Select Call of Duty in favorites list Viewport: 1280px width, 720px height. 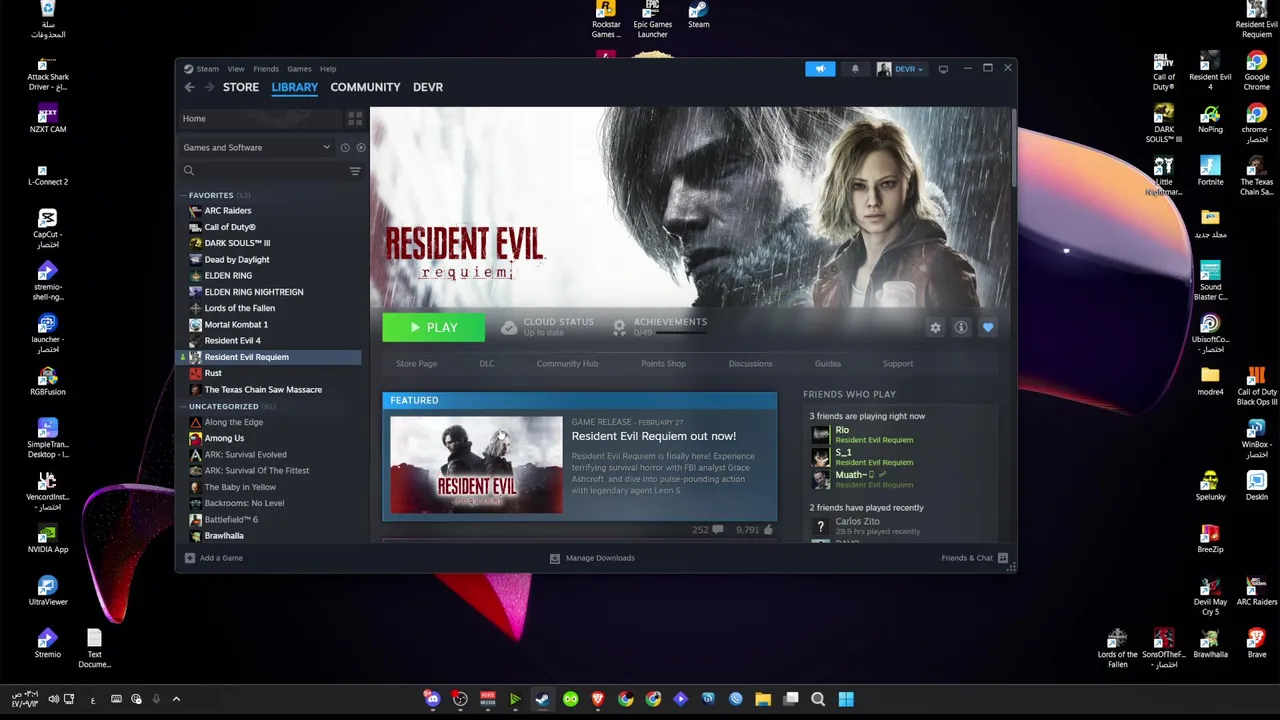229,227
